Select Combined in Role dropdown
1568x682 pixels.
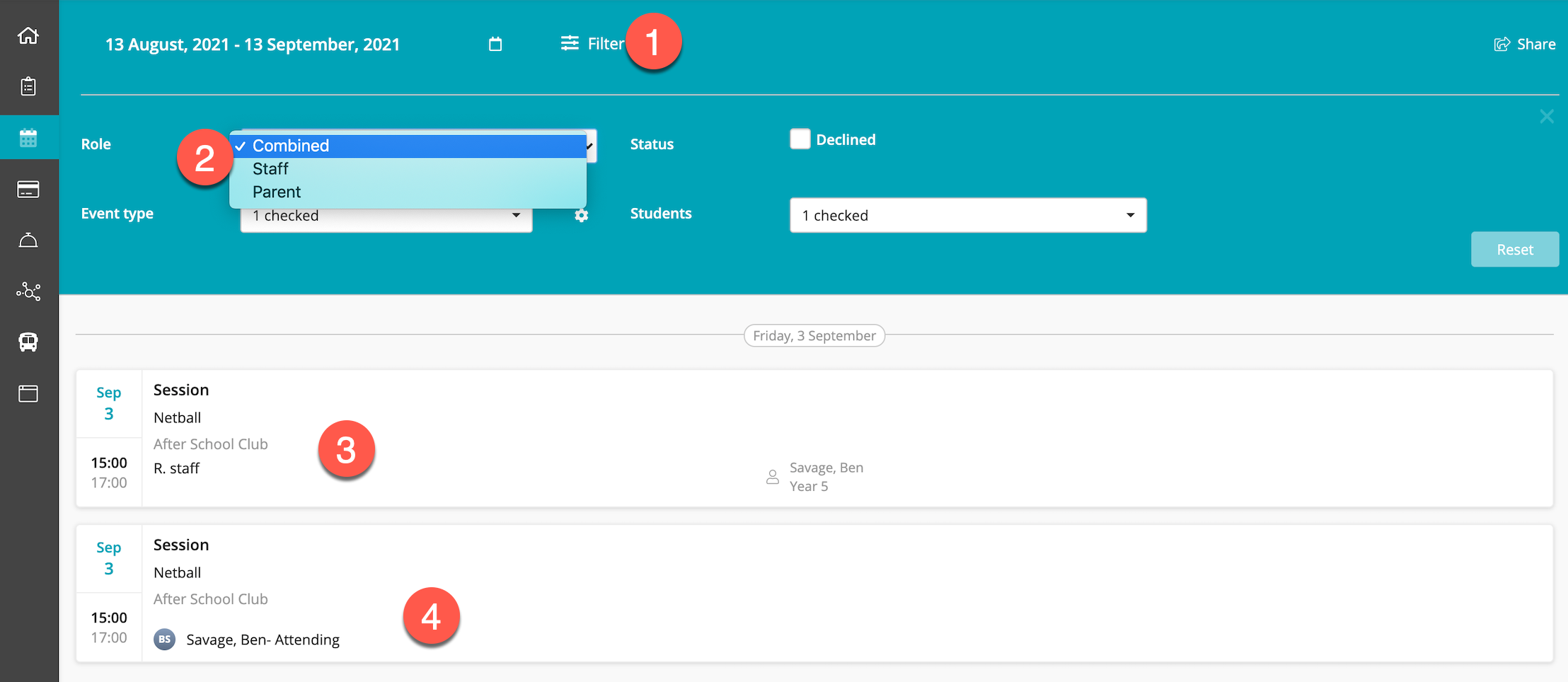[x=408, y=146]
